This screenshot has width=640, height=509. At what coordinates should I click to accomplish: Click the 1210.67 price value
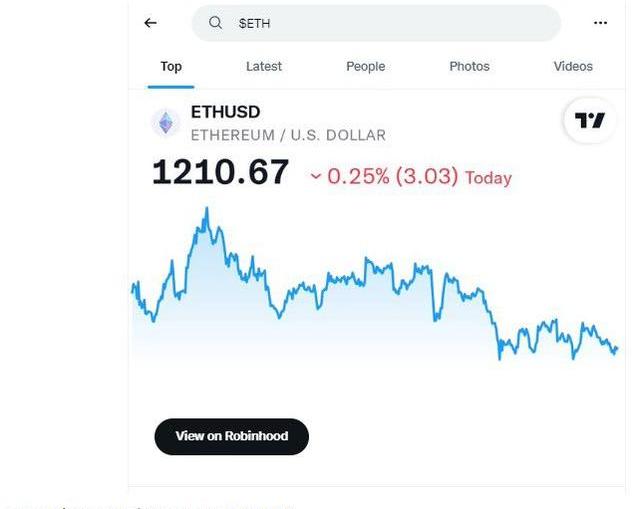pyautogui.click(x=220, y=173)
